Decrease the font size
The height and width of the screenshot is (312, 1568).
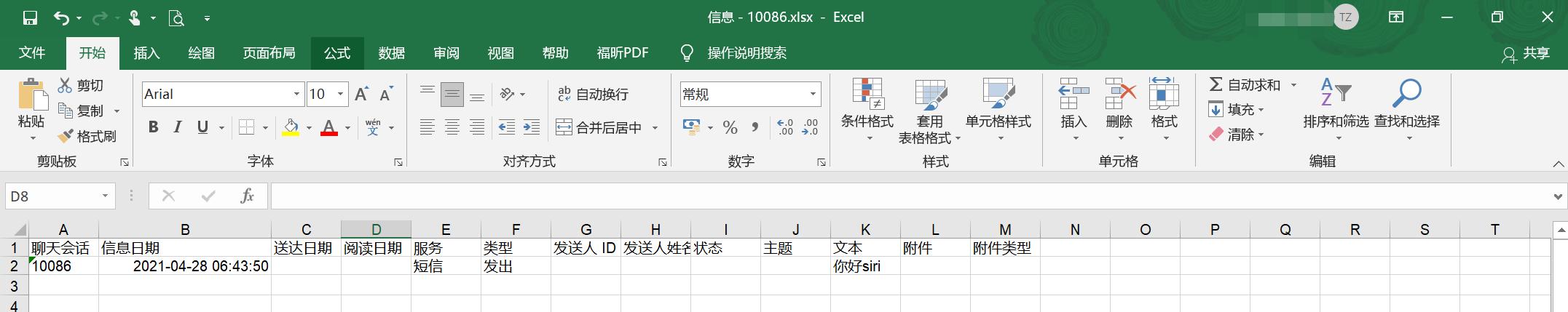click(386, 94)
